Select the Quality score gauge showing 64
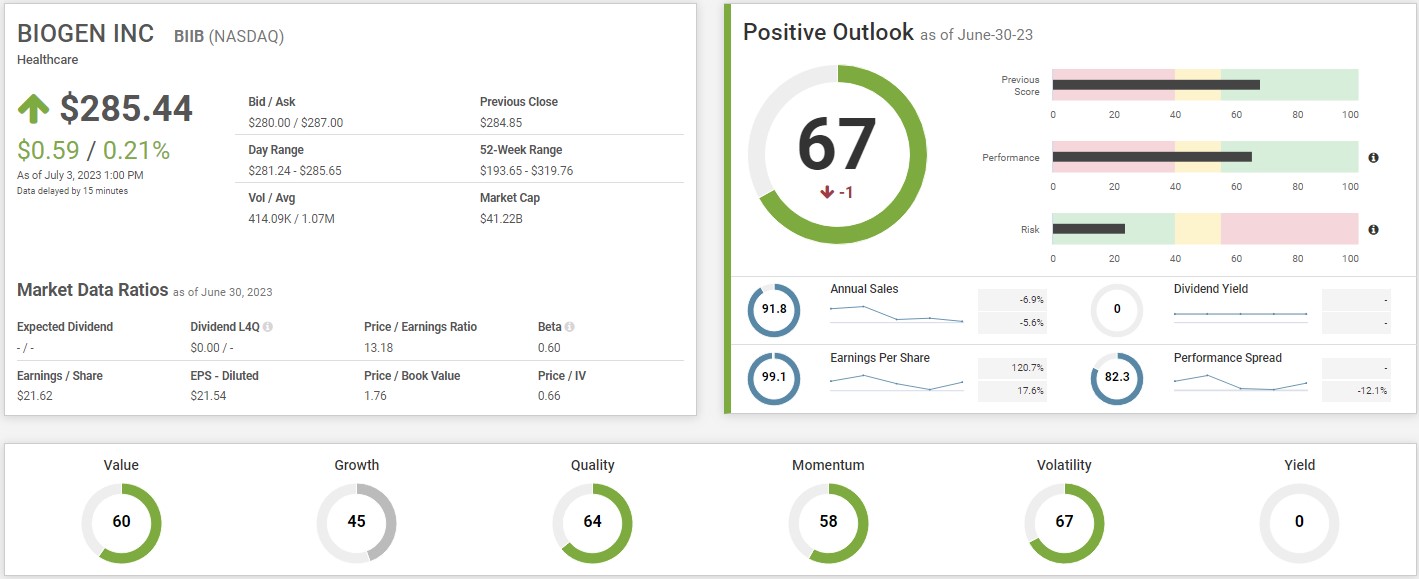Screen dimensions: 1419x579 [x=593, y=521]
